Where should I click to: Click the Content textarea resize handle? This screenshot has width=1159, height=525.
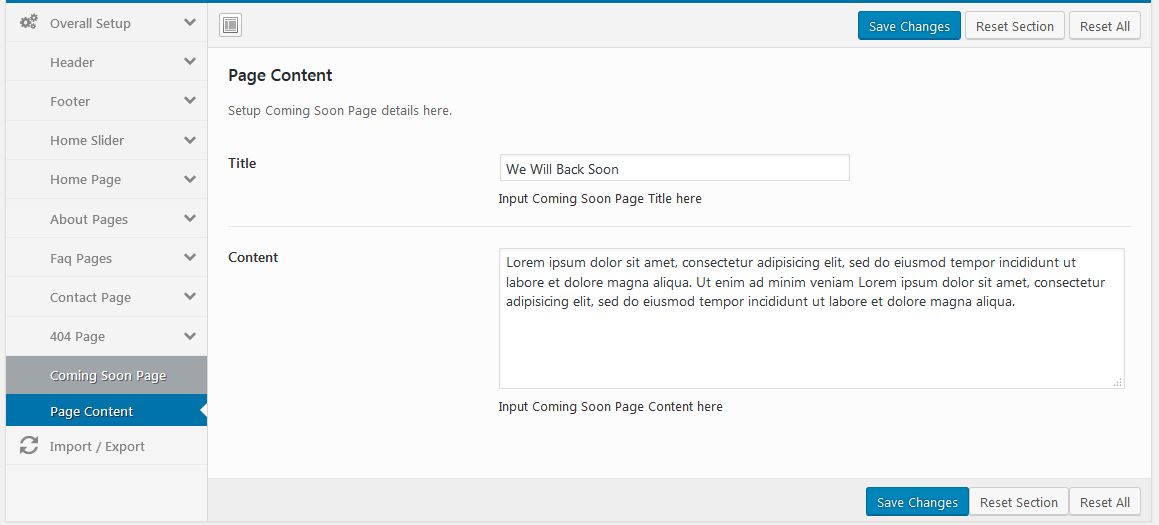coord(1117,381)
